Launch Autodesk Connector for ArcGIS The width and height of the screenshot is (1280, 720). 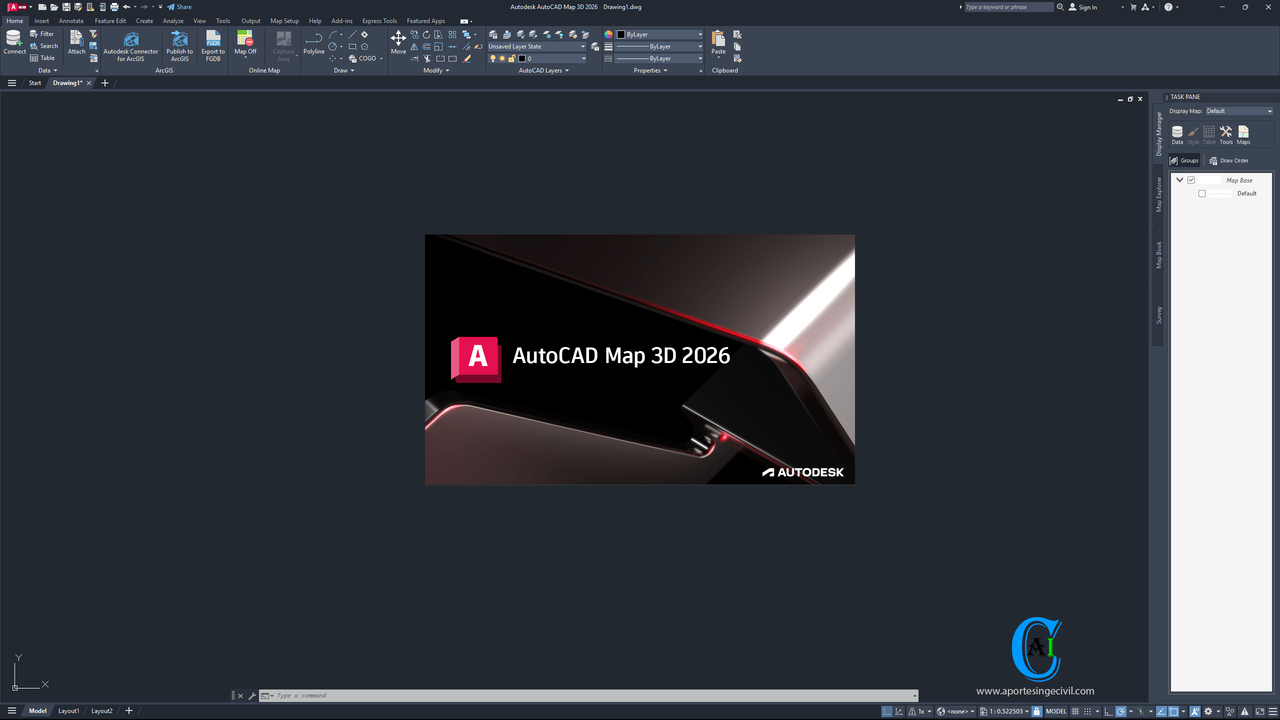click(131, 46)
